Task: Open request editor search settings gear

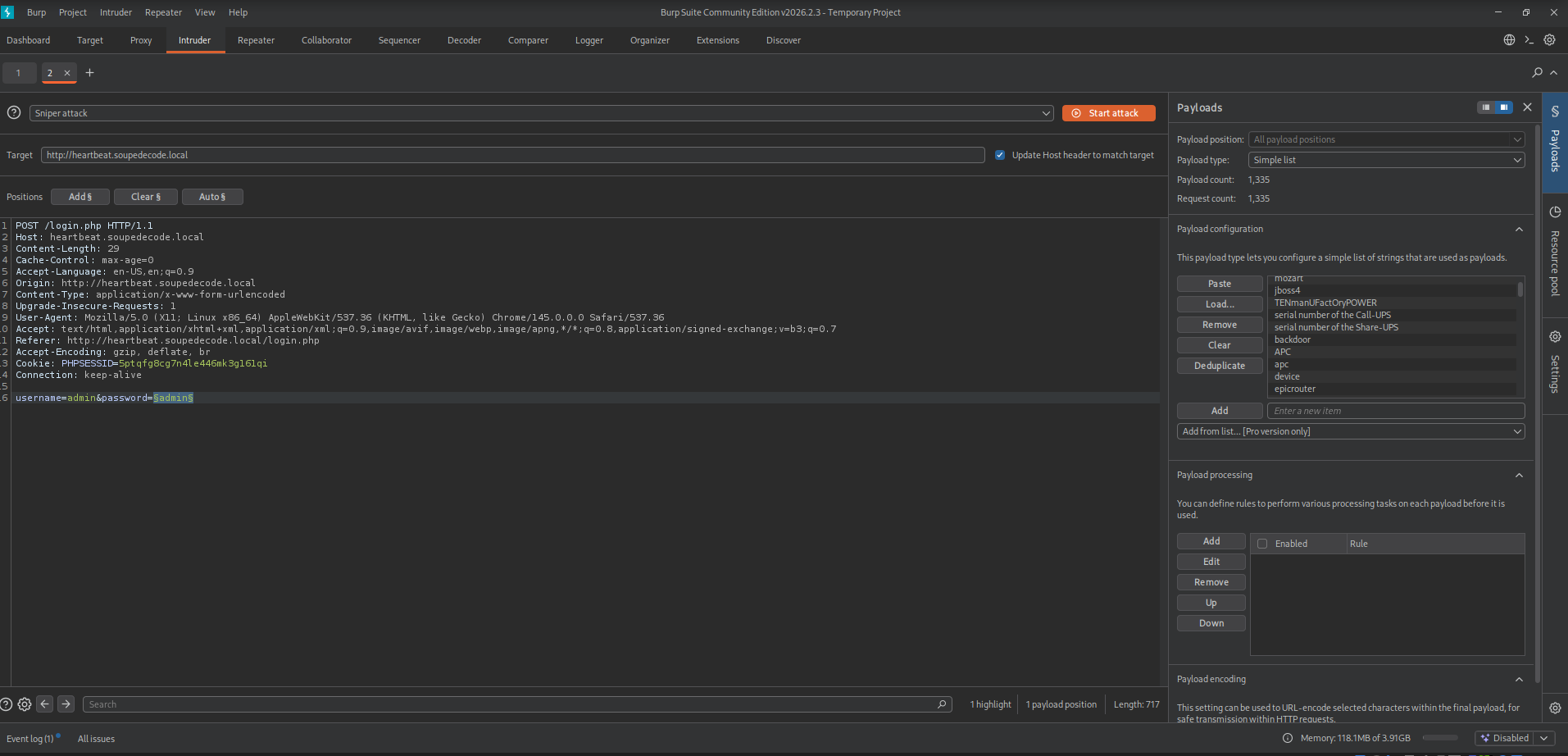Action: pyautogui.click(x=25, y=704)
